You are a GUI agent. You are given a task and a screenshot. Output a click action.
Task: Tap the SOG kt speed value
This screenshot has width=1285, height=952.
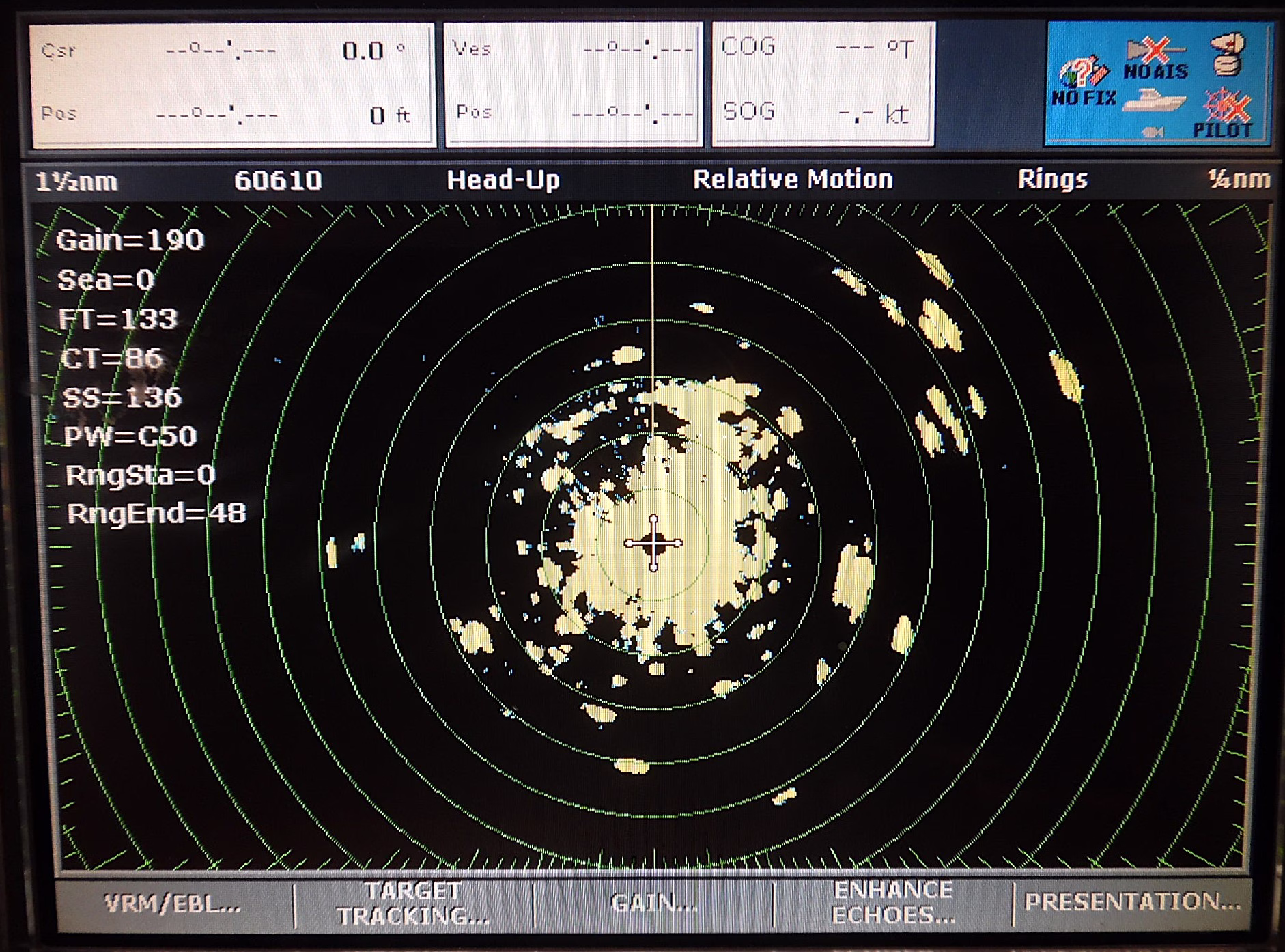[x=875, y=114]
